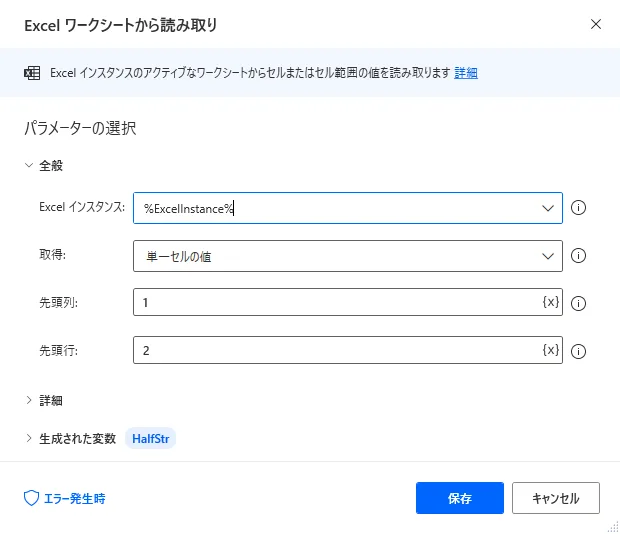Screen dimensions: 620x534
Task: Click the 保存 button
Action: click(460, 497)
